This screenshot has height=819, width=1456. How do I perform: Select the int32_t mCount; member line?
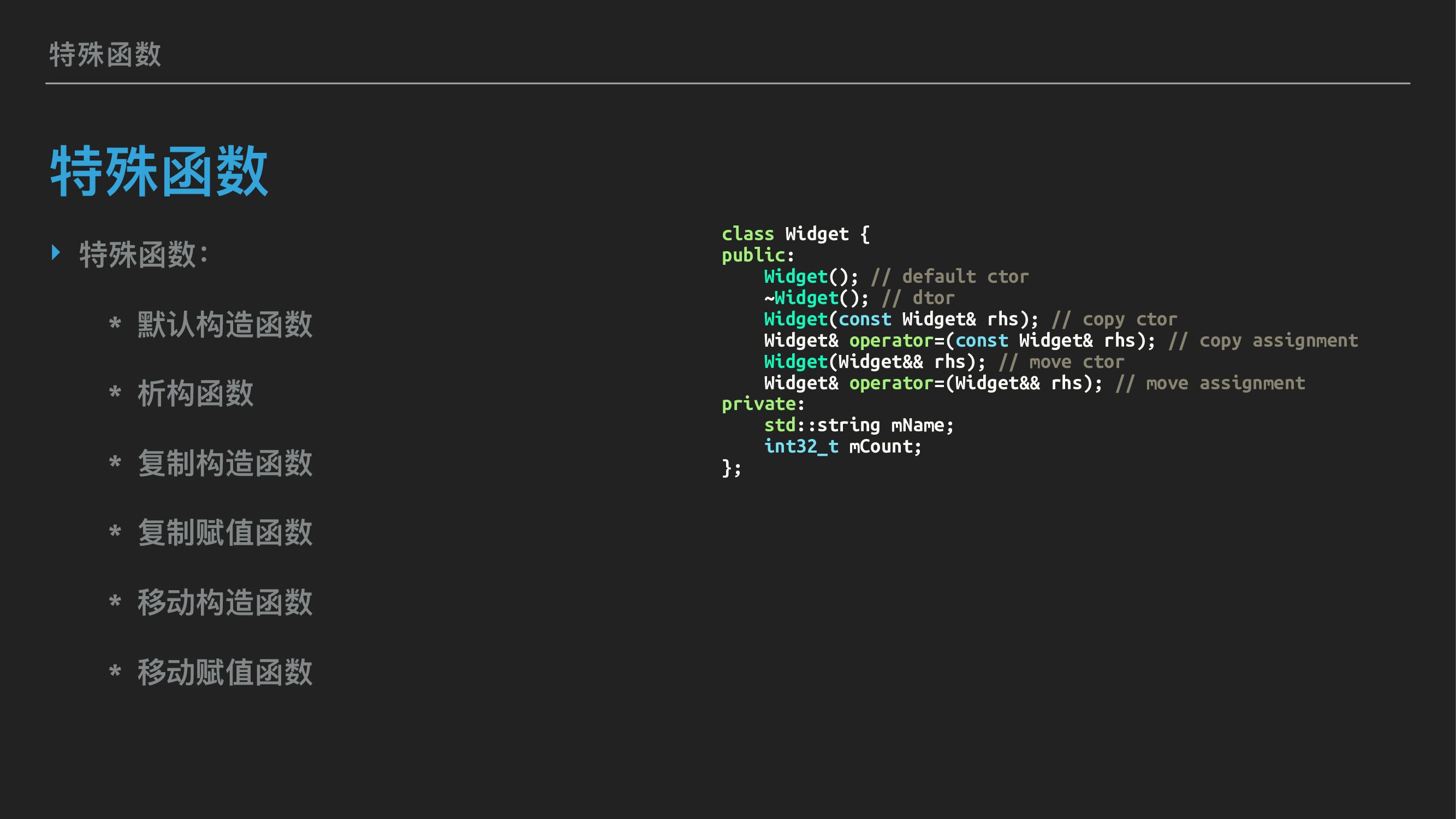842,447
